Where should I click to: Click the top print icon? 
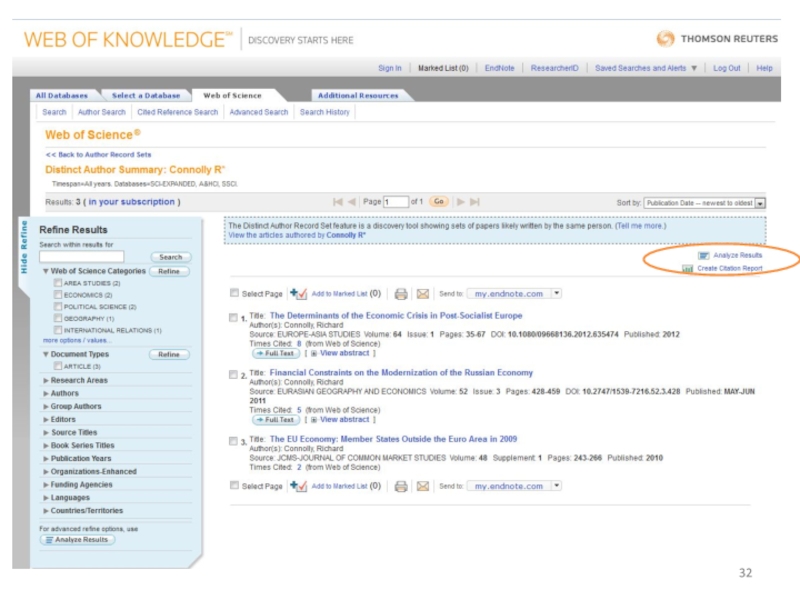click(401, 294)
